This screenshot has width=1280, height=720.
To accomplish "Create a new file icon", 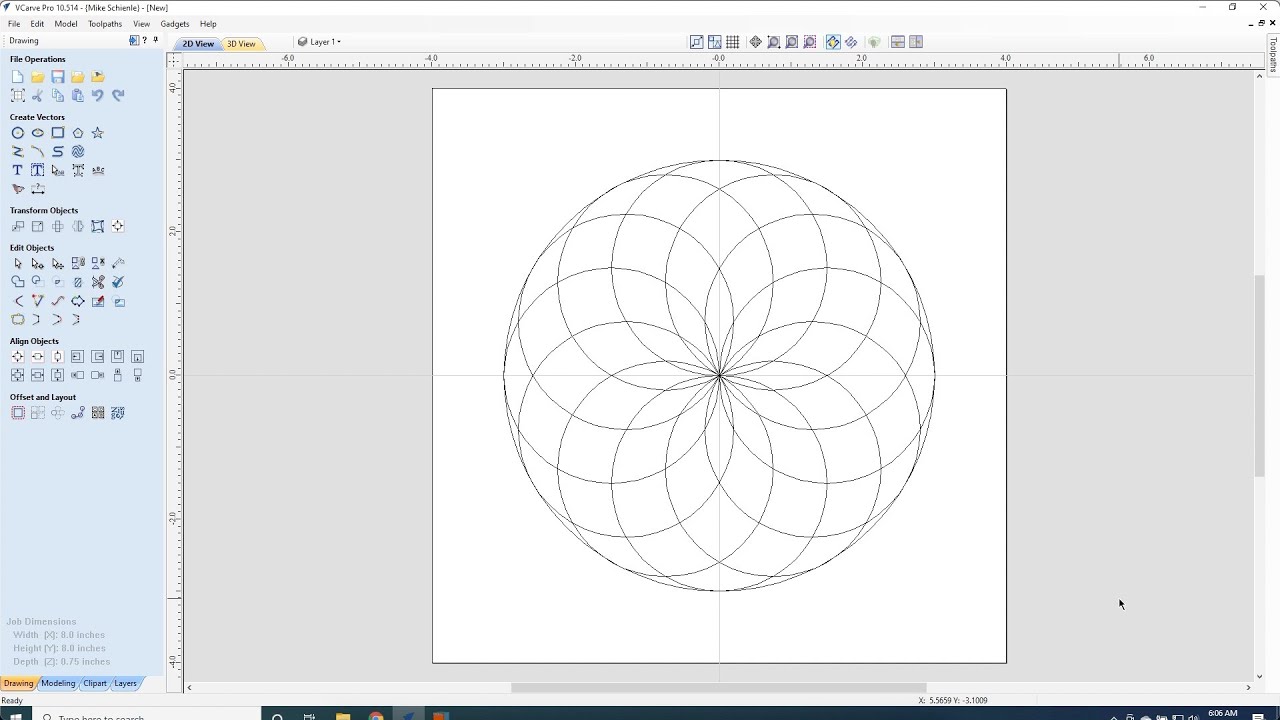I will coord(17,77).
